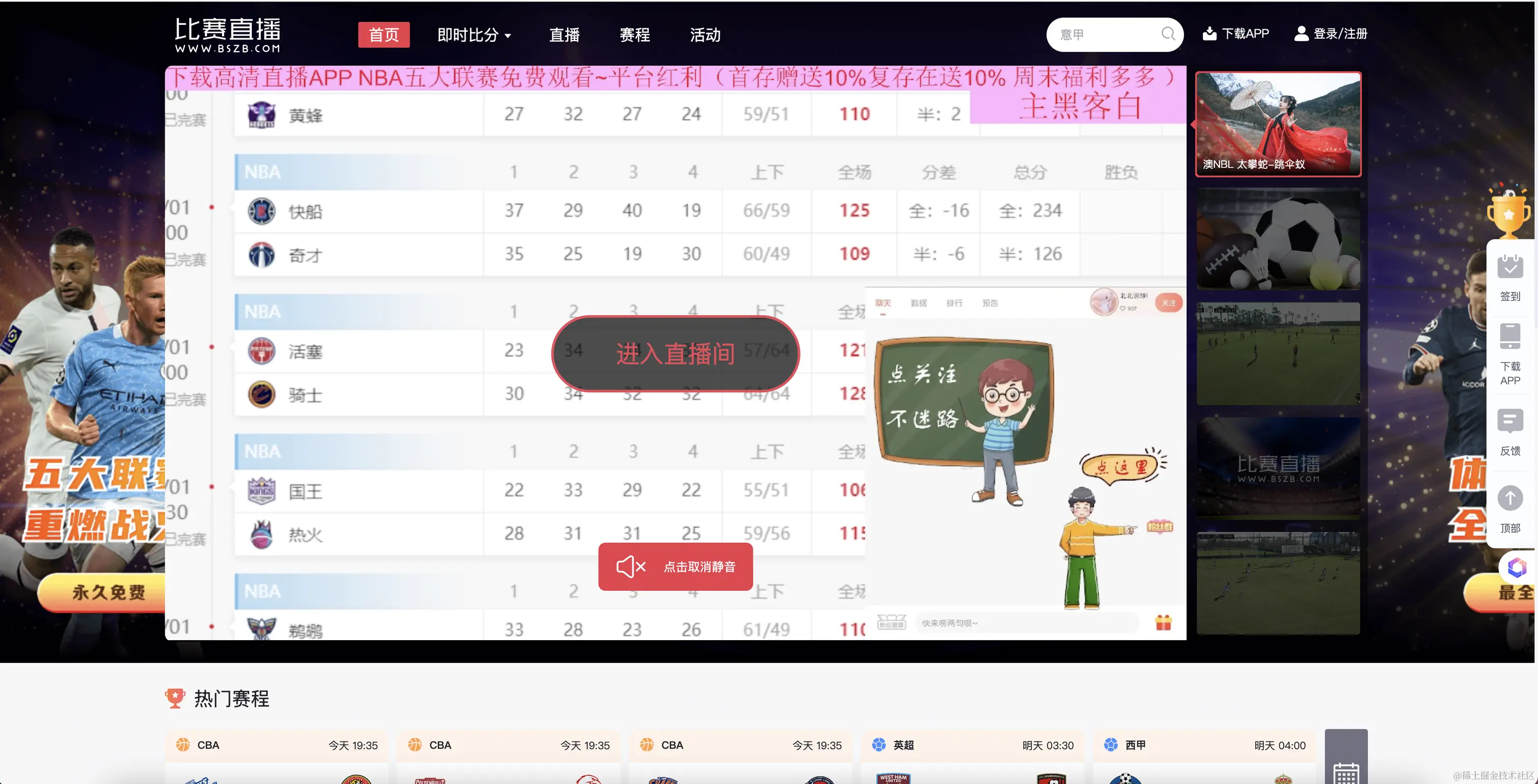This screenshot has width=1538, height=784.
Task: Click the 快船 total score 125
Action: [854, 210]
